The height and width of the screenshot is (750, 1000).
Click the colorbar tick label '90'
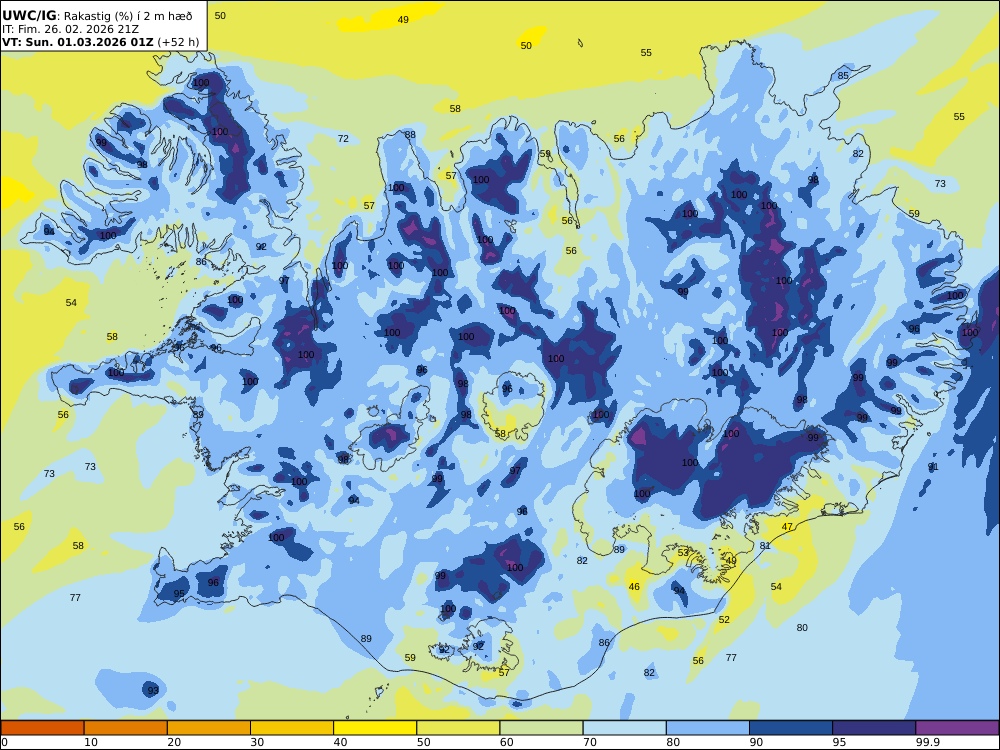[x=756, y=742]
